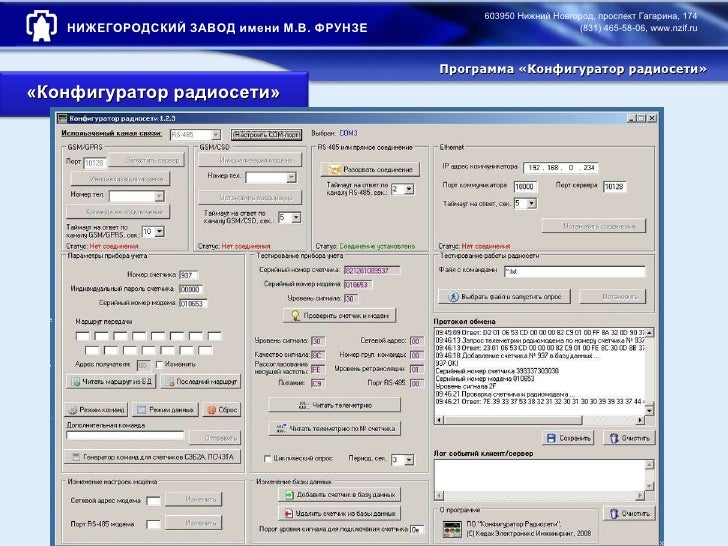
Task: Click the IP address of communicator field
Action: (x=560, y=168)
